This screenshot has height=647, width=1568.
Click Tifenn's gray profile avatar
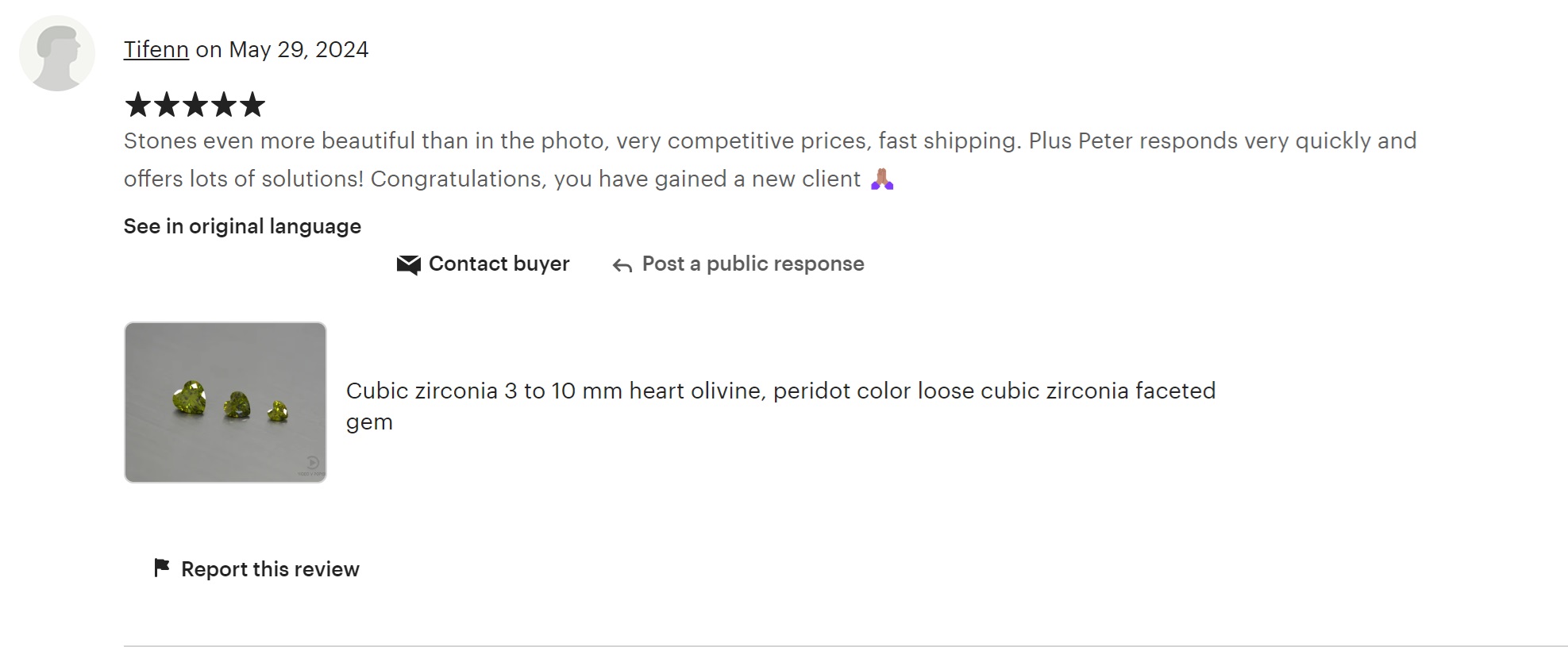click(x=57, y=53)
